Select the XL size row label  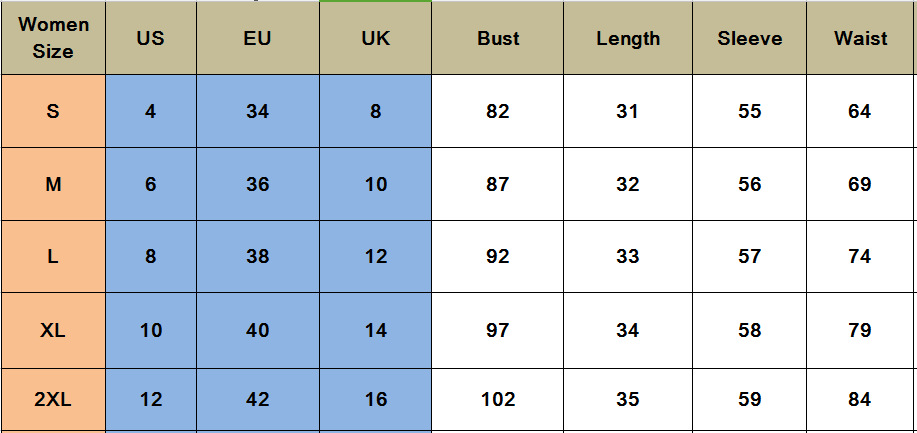point(53,330)
